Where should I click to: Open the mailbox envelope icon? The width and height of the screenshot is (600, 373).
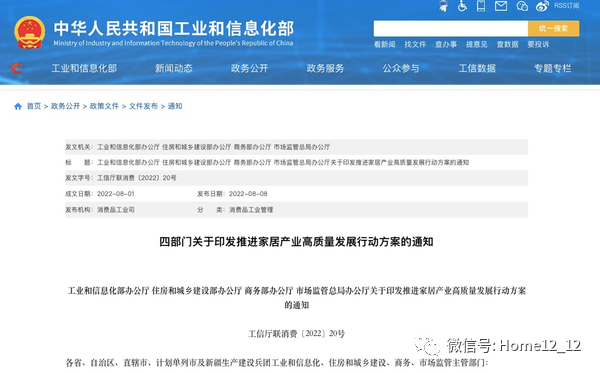click(501, 6)
